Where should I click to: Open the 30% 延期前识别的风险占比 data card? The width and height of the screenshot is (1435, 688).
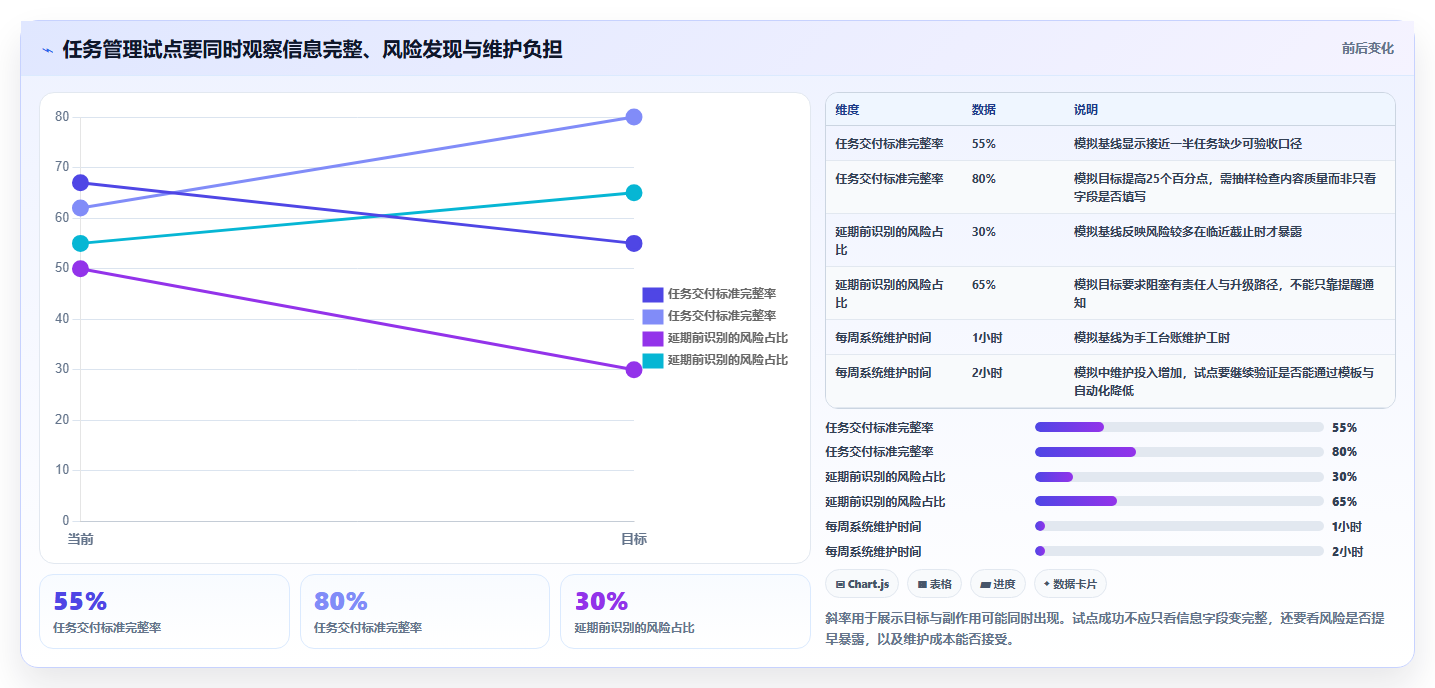click(x=685, y=611)
